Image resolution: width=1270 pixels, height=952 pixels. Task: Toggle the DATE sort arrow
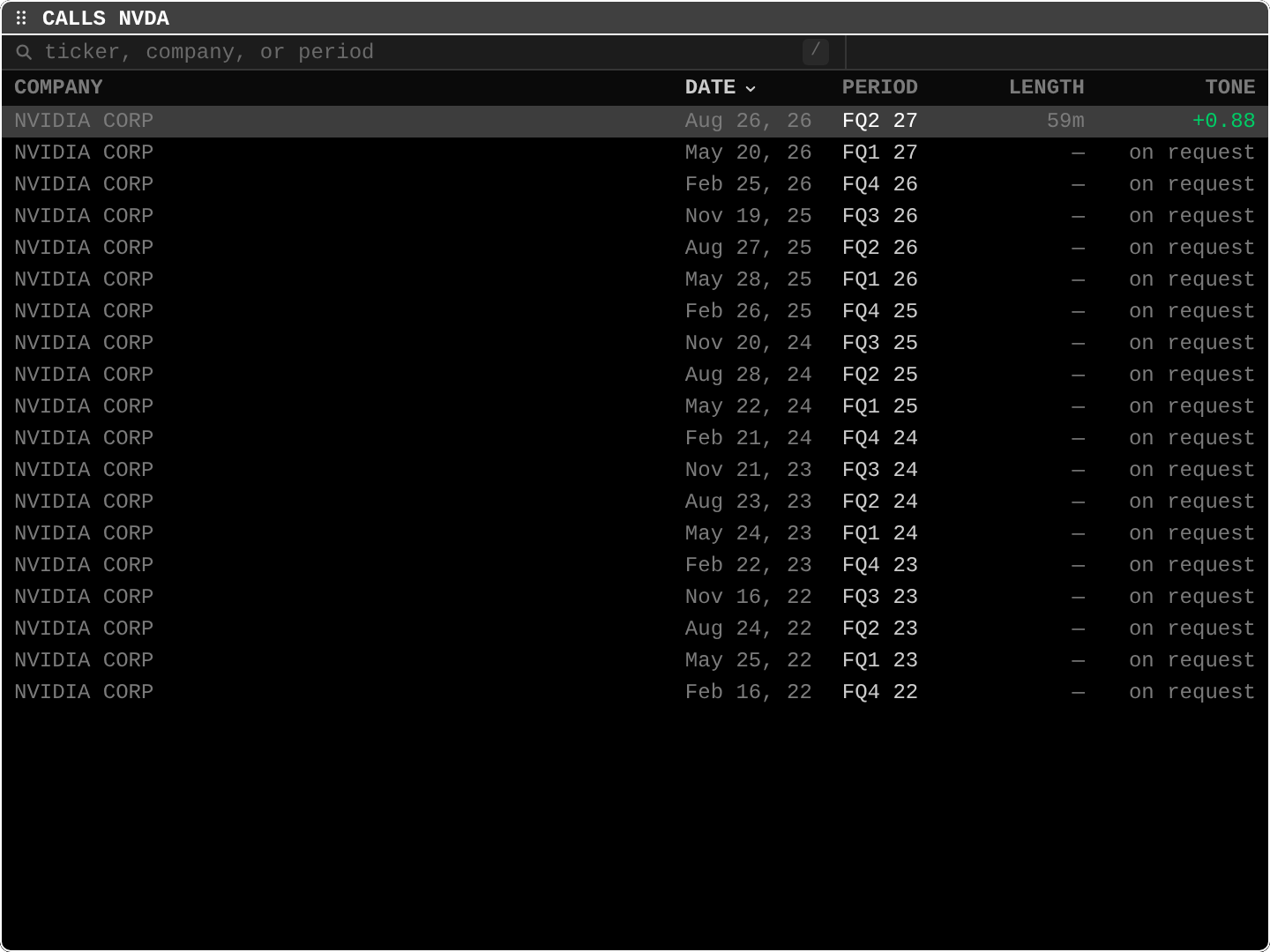pos(751,88)
